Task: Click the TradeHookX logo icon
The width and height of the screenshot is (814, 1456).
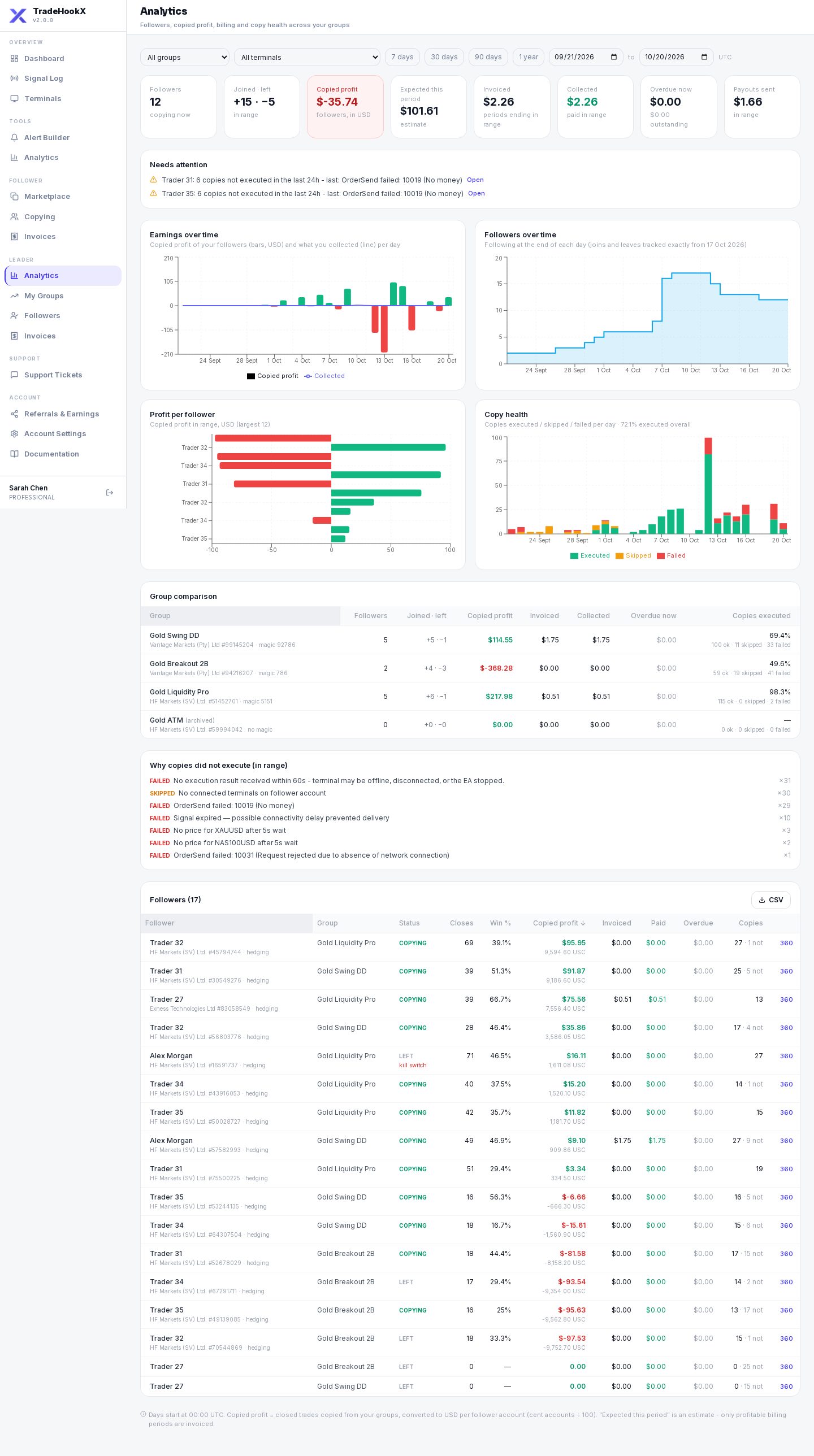Action: 18,15
